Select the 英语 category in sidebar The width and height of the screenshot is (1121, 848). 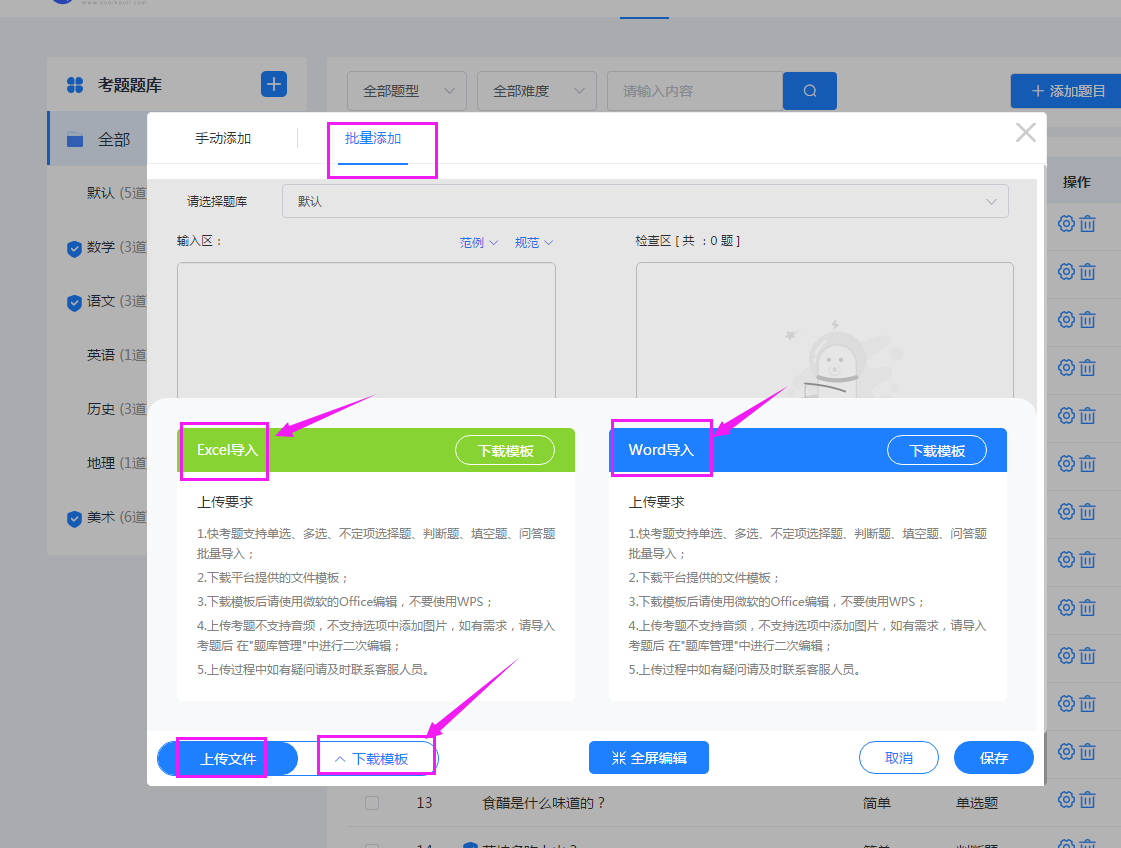116,355
